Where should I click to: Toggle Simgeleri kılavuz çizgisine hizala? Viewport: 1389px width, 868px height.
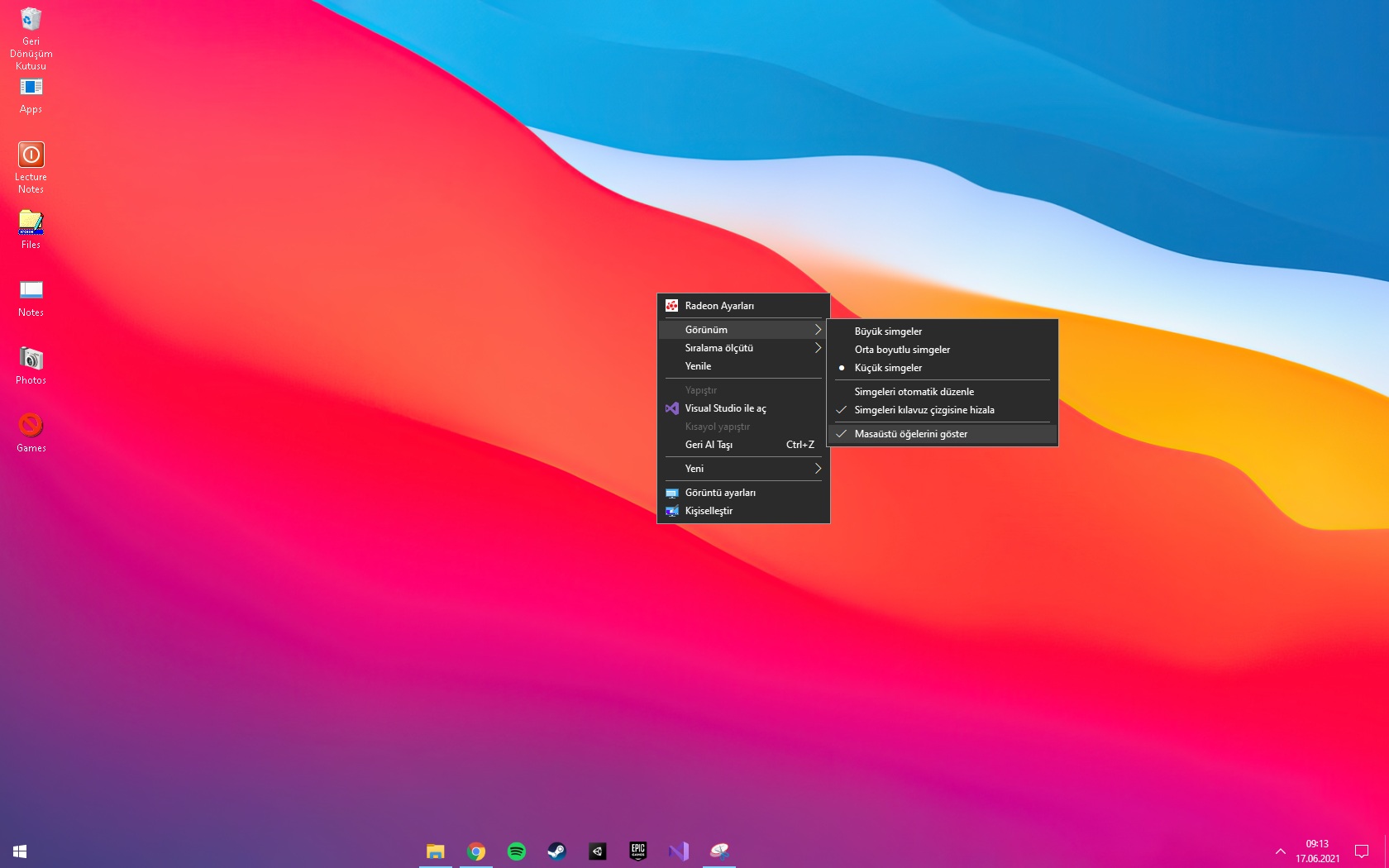click(x=943, y=410)
